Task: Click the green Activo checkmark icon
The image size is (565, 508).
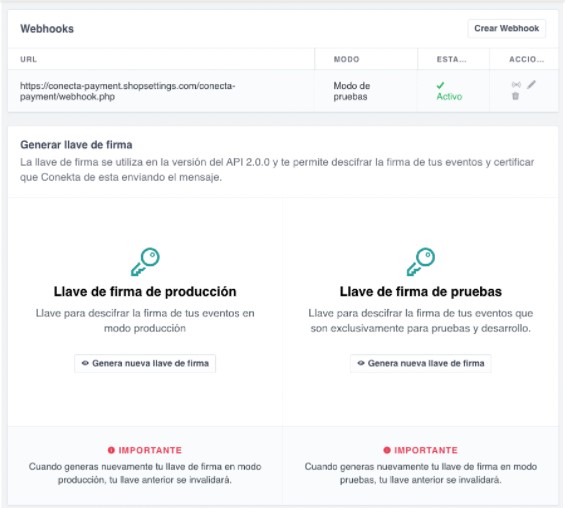Action: pyautogui.click(x=440, y=85)
